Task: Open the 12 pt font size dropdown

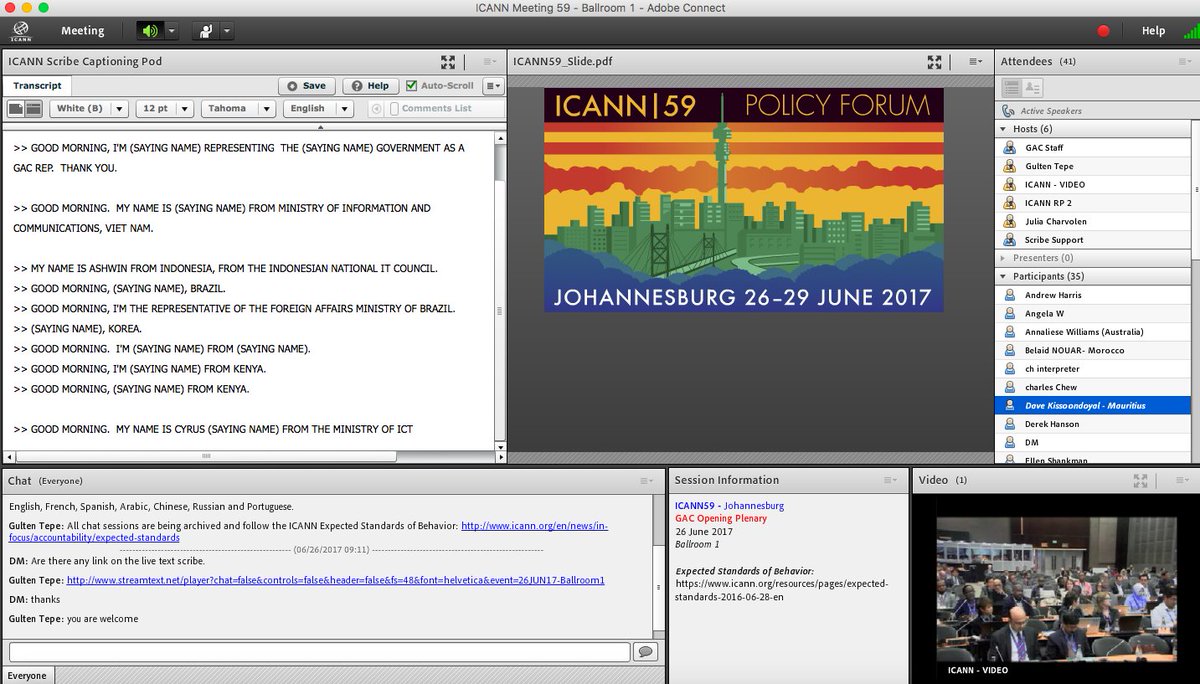Action: [163, 108]
